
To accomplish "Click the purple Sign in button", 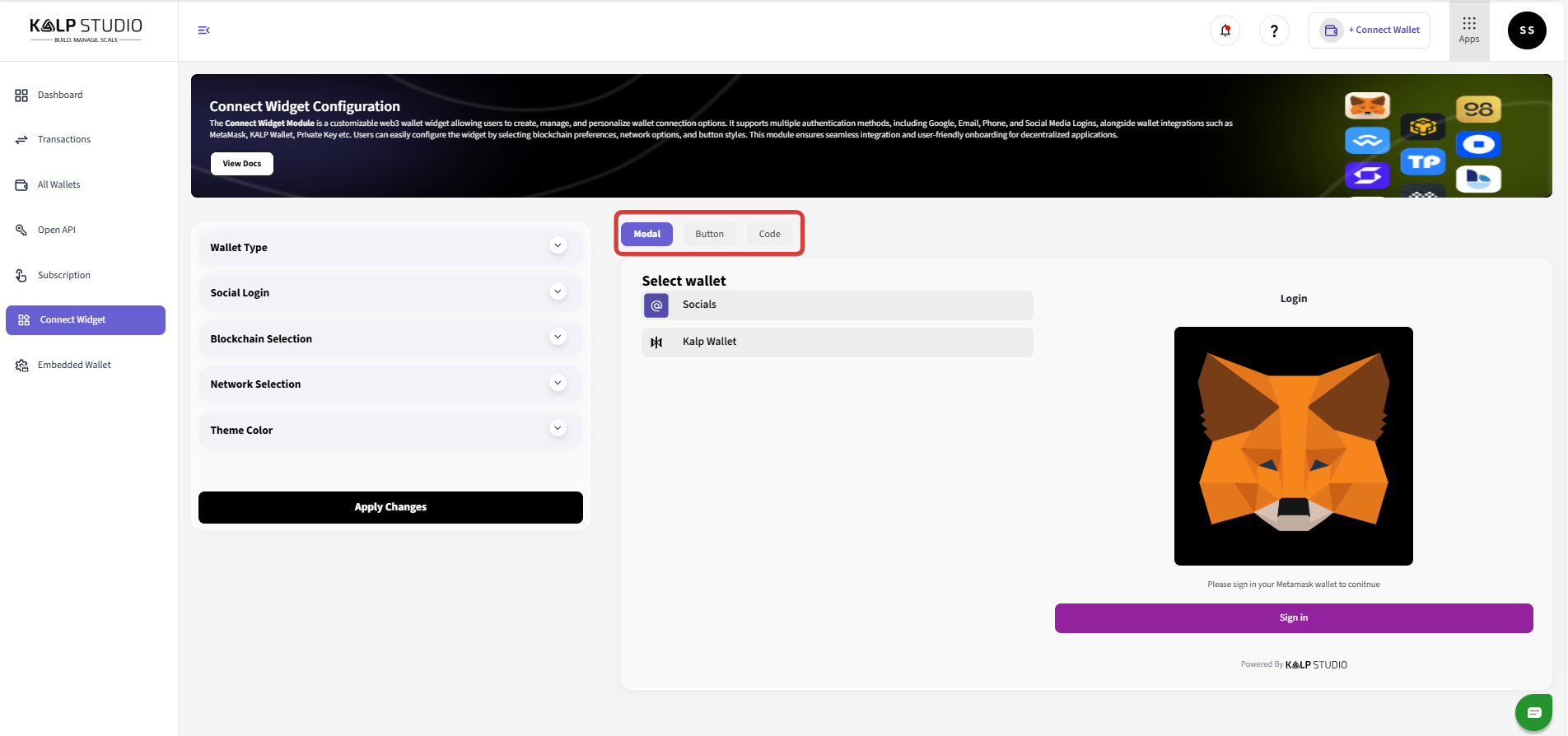I will pos(1293,618).
